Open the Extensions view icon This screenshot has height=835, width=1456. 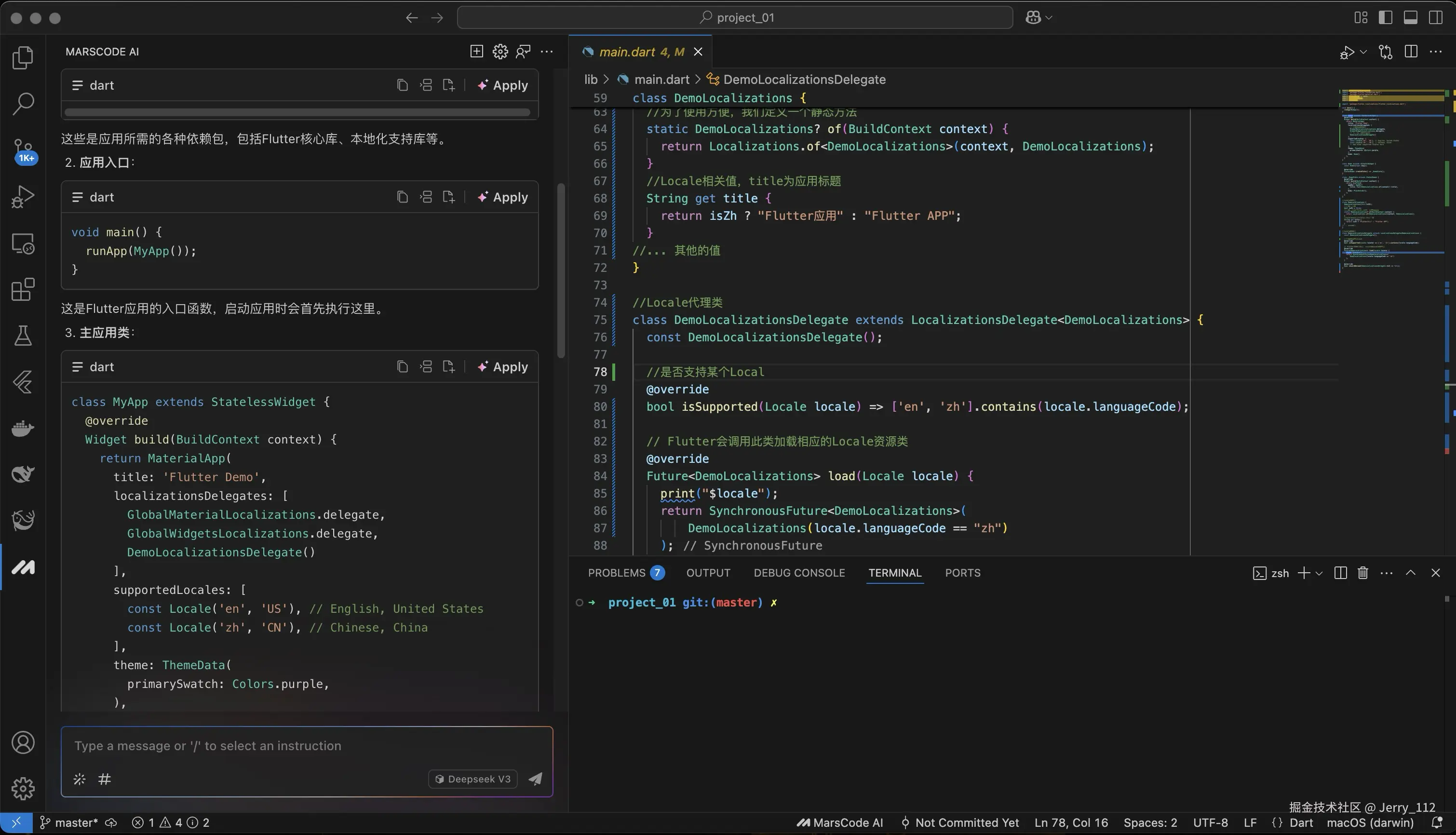click(23, 290)
